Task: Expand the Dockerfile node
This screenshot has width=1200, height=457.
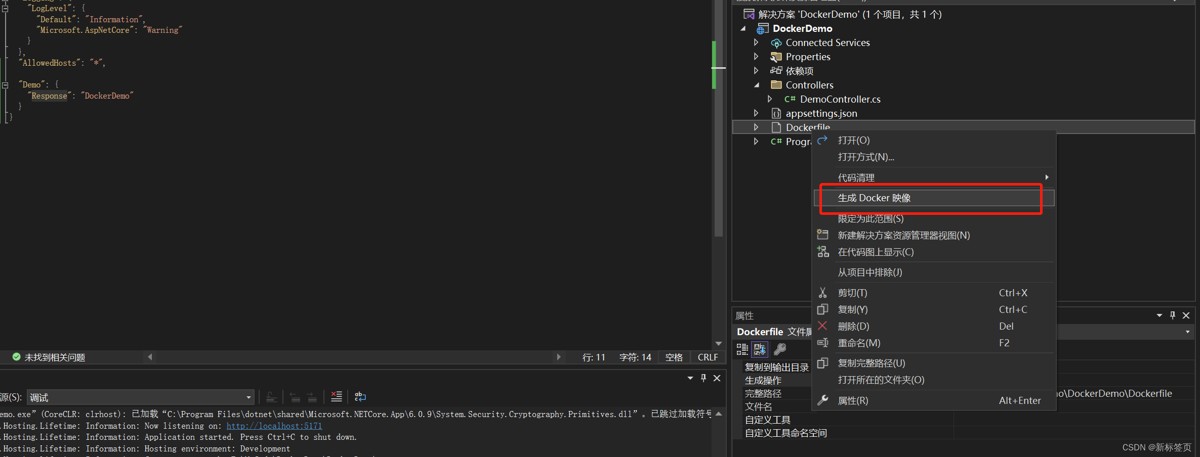Action: point(757,127)
